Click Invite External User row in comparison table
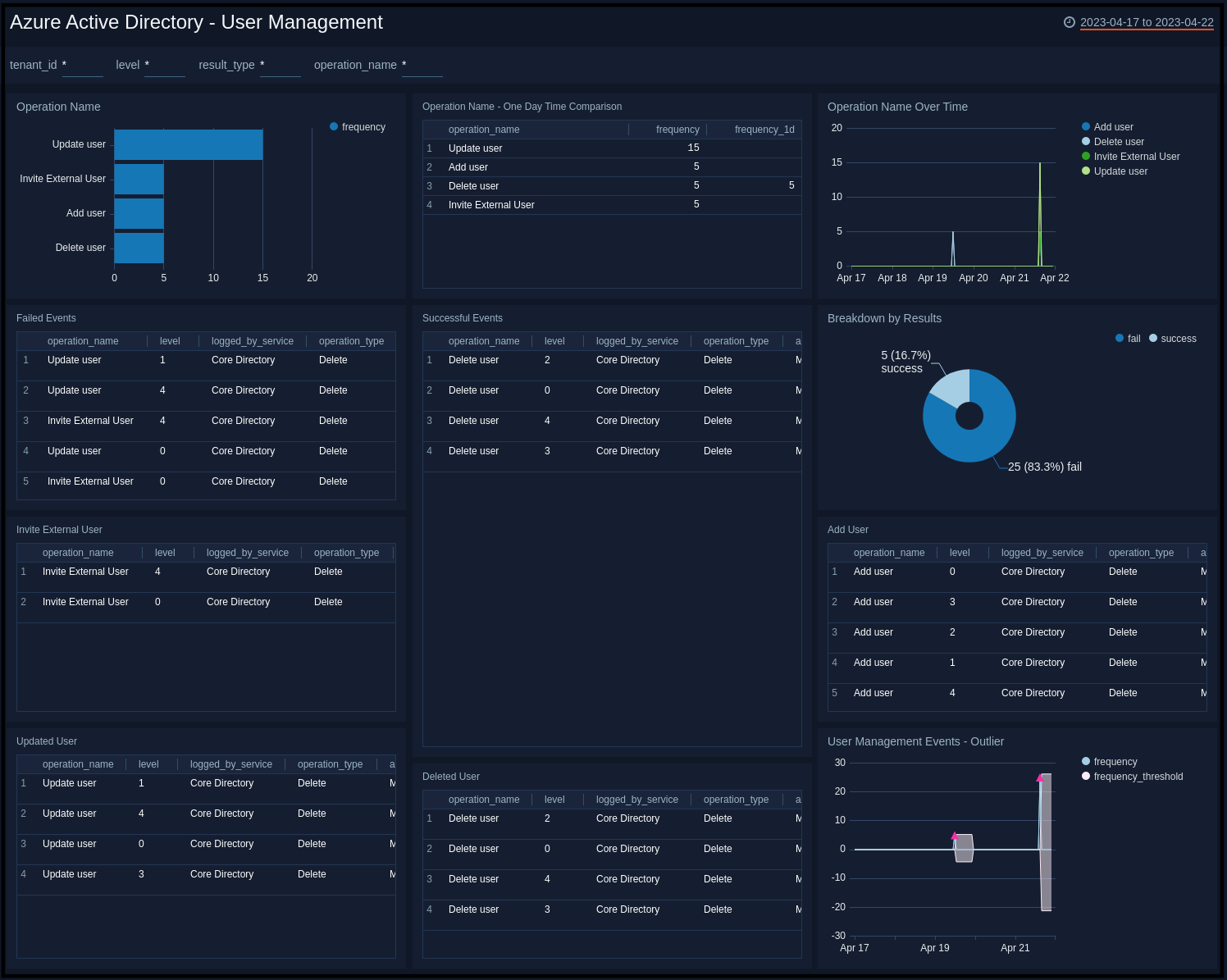The height and width of the screenshot is (980, 1227). tap(612, 205)
